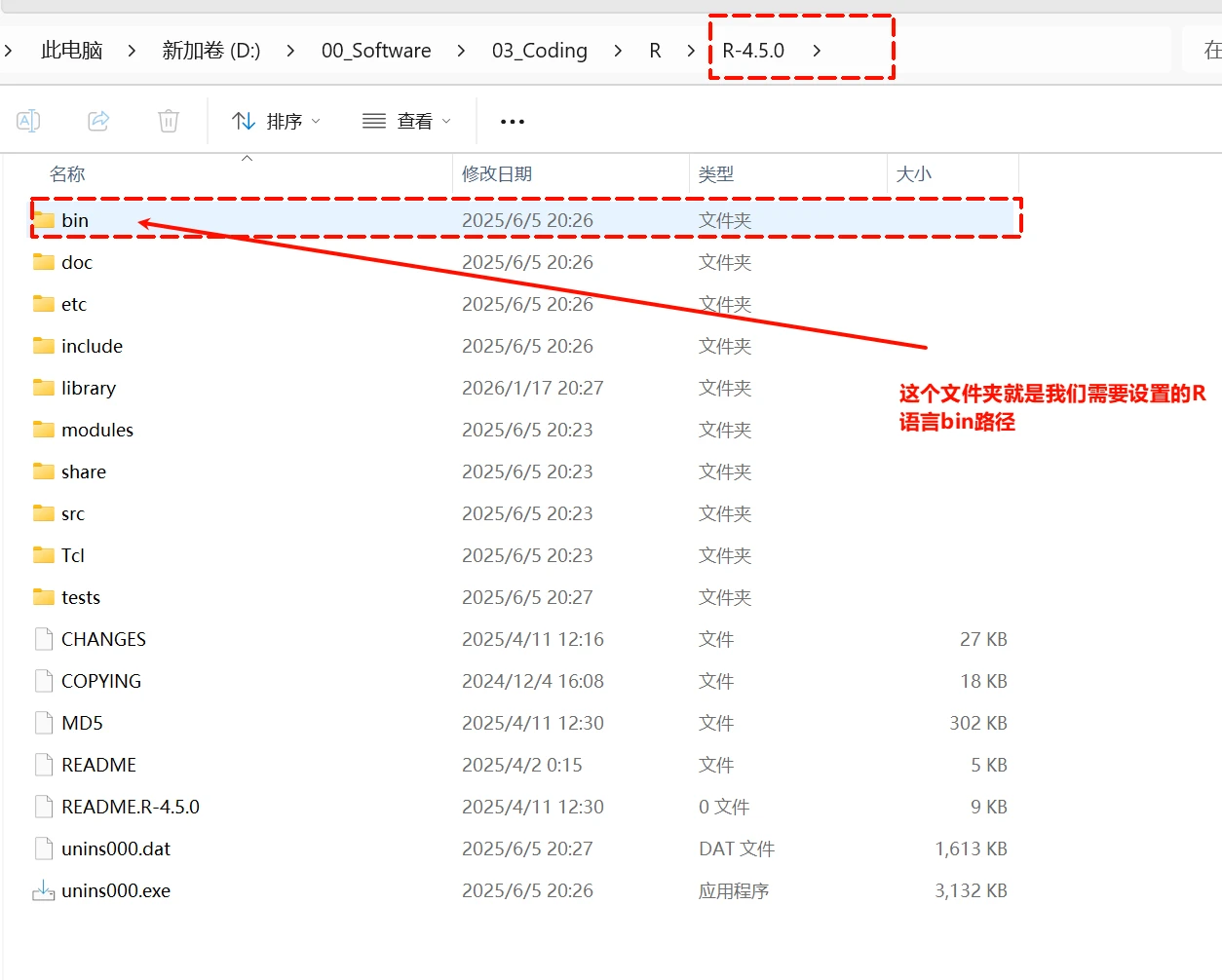This screenshot has height=980, width=1222.
Task: Select the bin folder icon
Action: coord(44,220)
